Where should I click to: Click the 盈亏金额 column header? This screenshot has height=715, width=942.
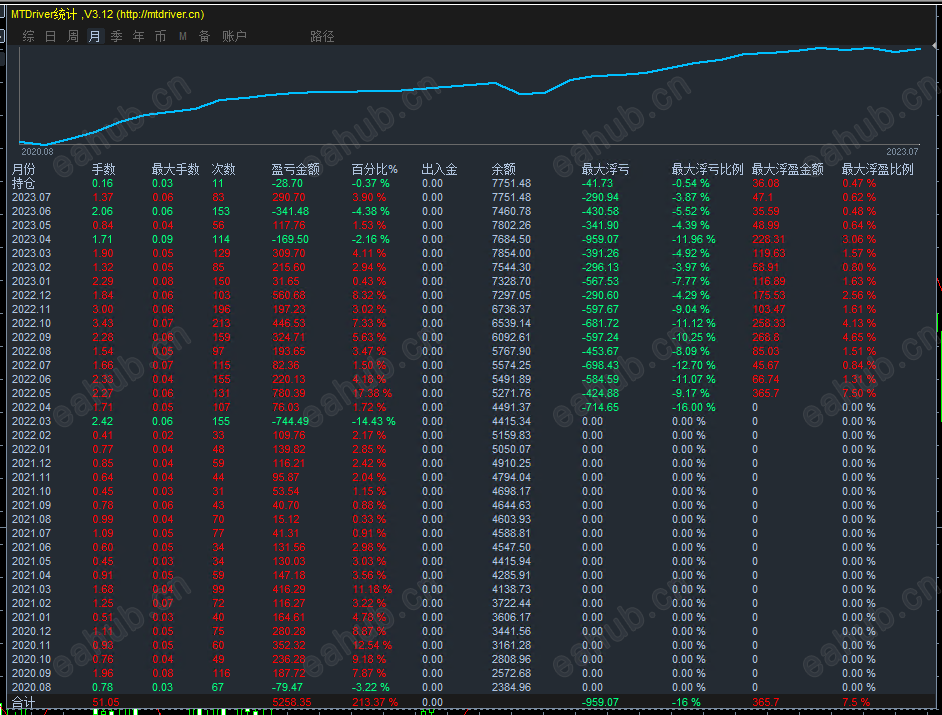tap(295, 169)
